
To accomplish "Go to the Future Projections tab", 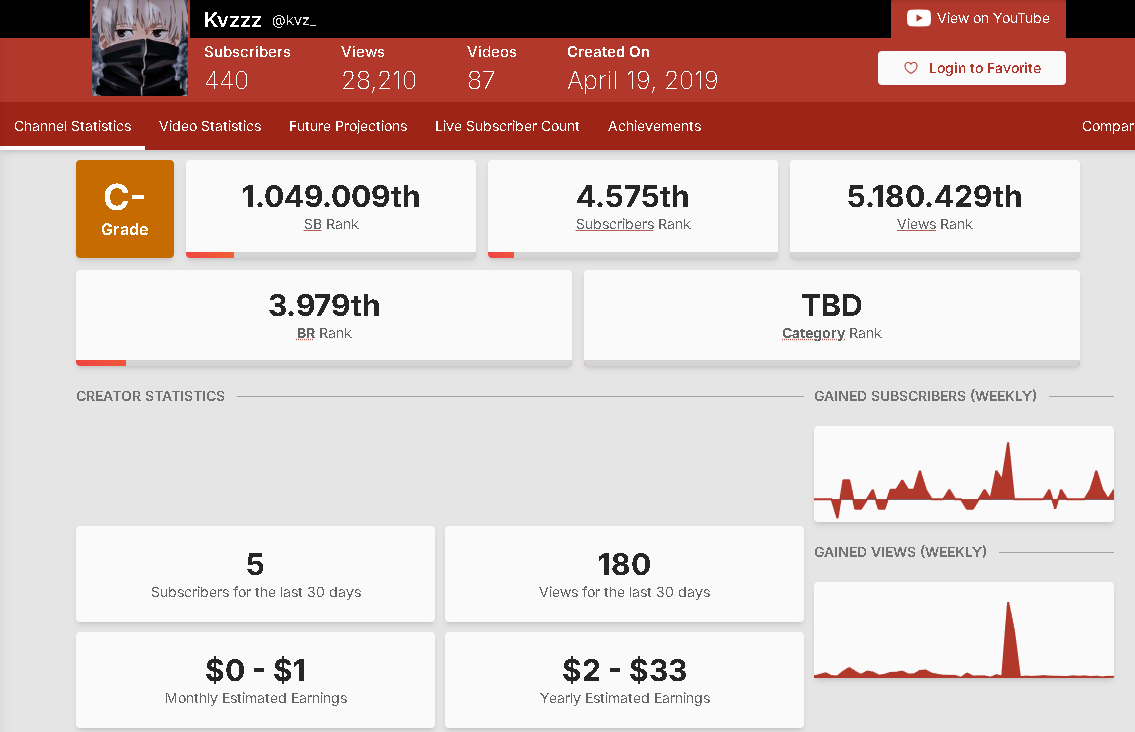I will tap(348, 126).
